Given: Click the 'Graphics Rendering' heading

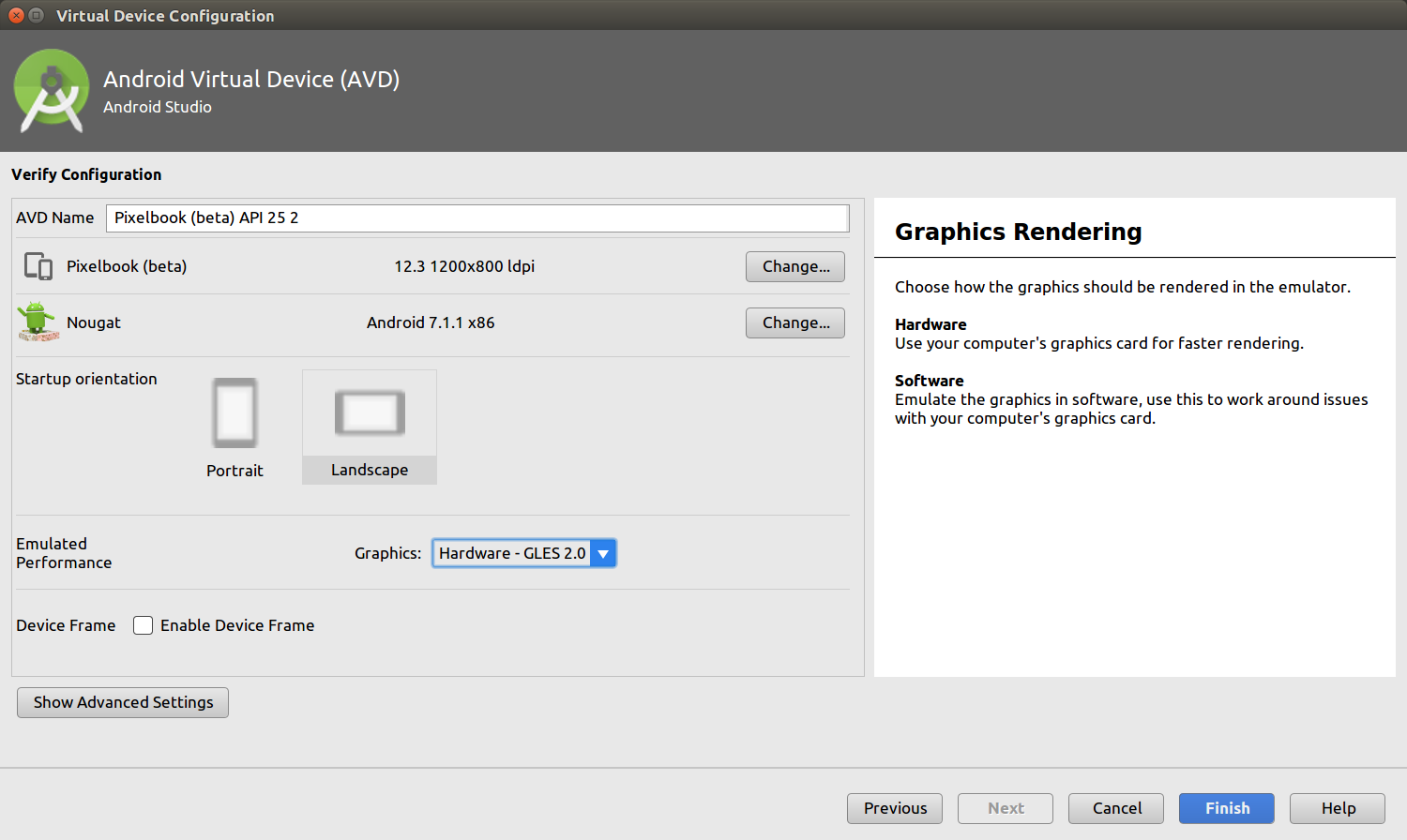Looking at the screenshot, I should click(1019, 232).
